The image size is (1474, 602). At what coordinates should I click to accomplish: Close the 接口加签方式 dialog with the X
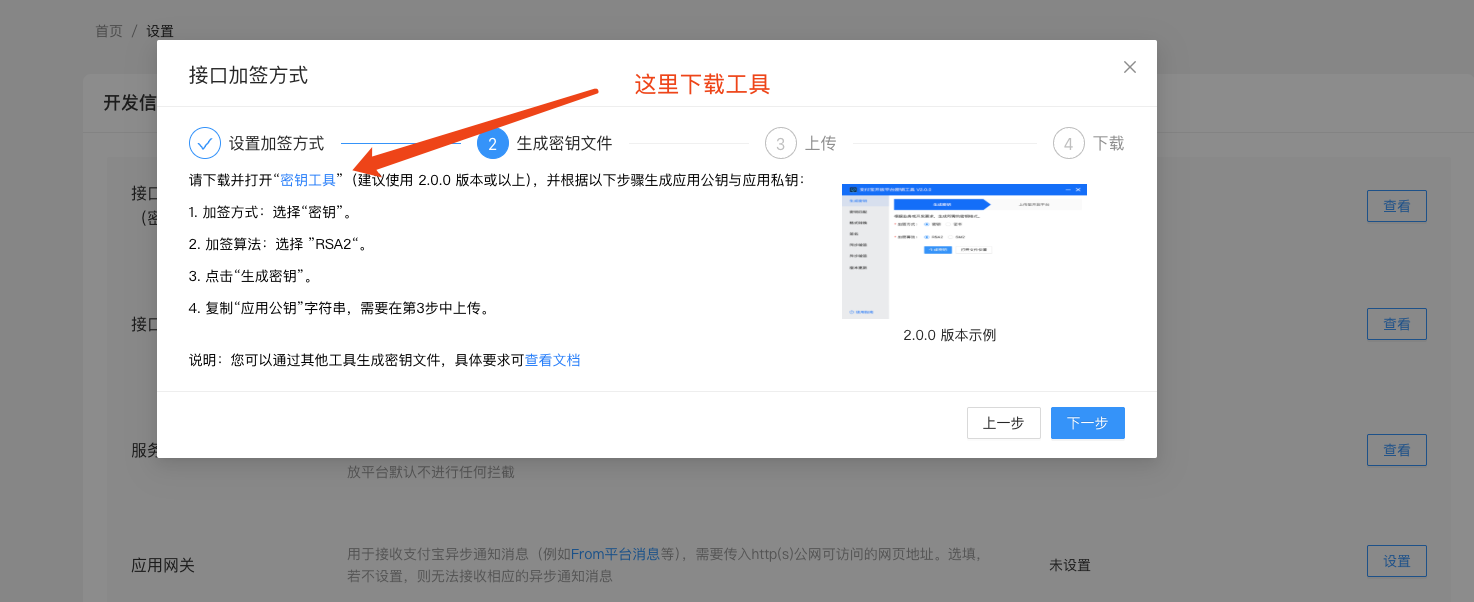[x=1130, y=67]
